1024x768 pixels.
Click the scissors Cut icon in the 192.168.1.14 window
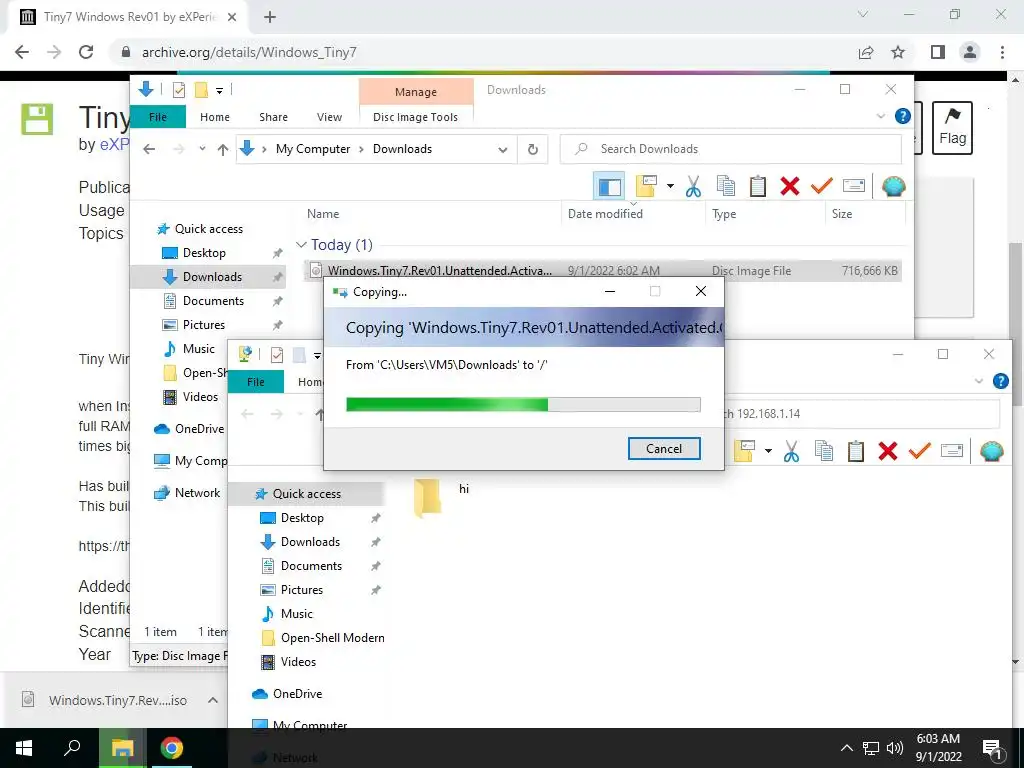click(x=791, y=451)
